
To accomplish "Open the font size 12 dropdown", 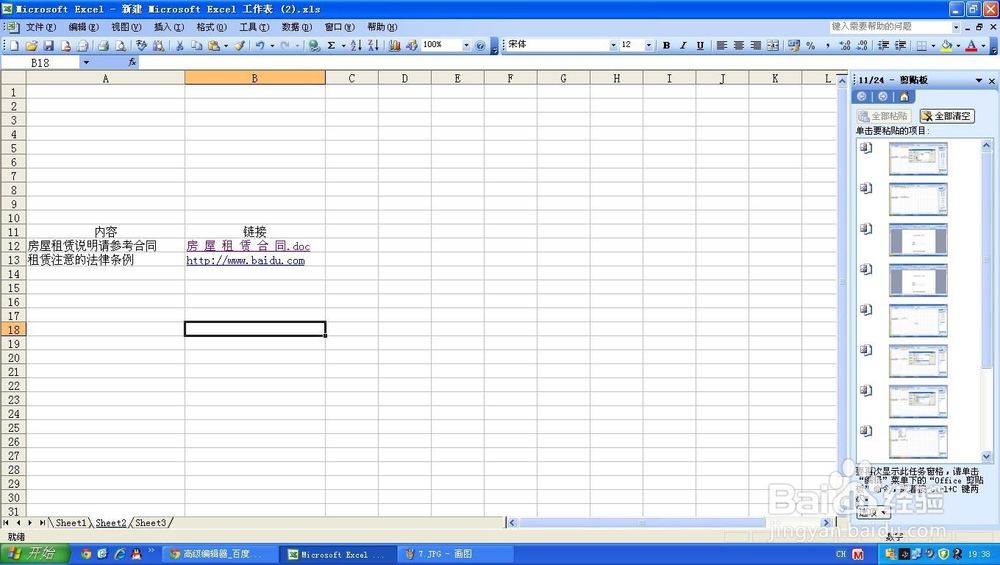I will 649,45.
